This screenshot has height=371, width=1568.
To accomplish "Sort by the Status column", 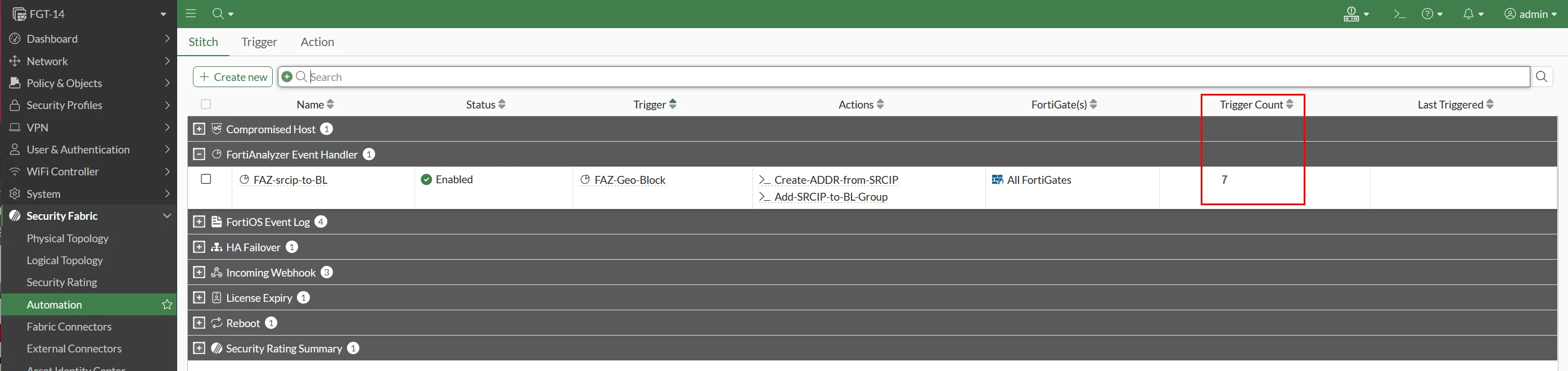I will click(485, 104).
